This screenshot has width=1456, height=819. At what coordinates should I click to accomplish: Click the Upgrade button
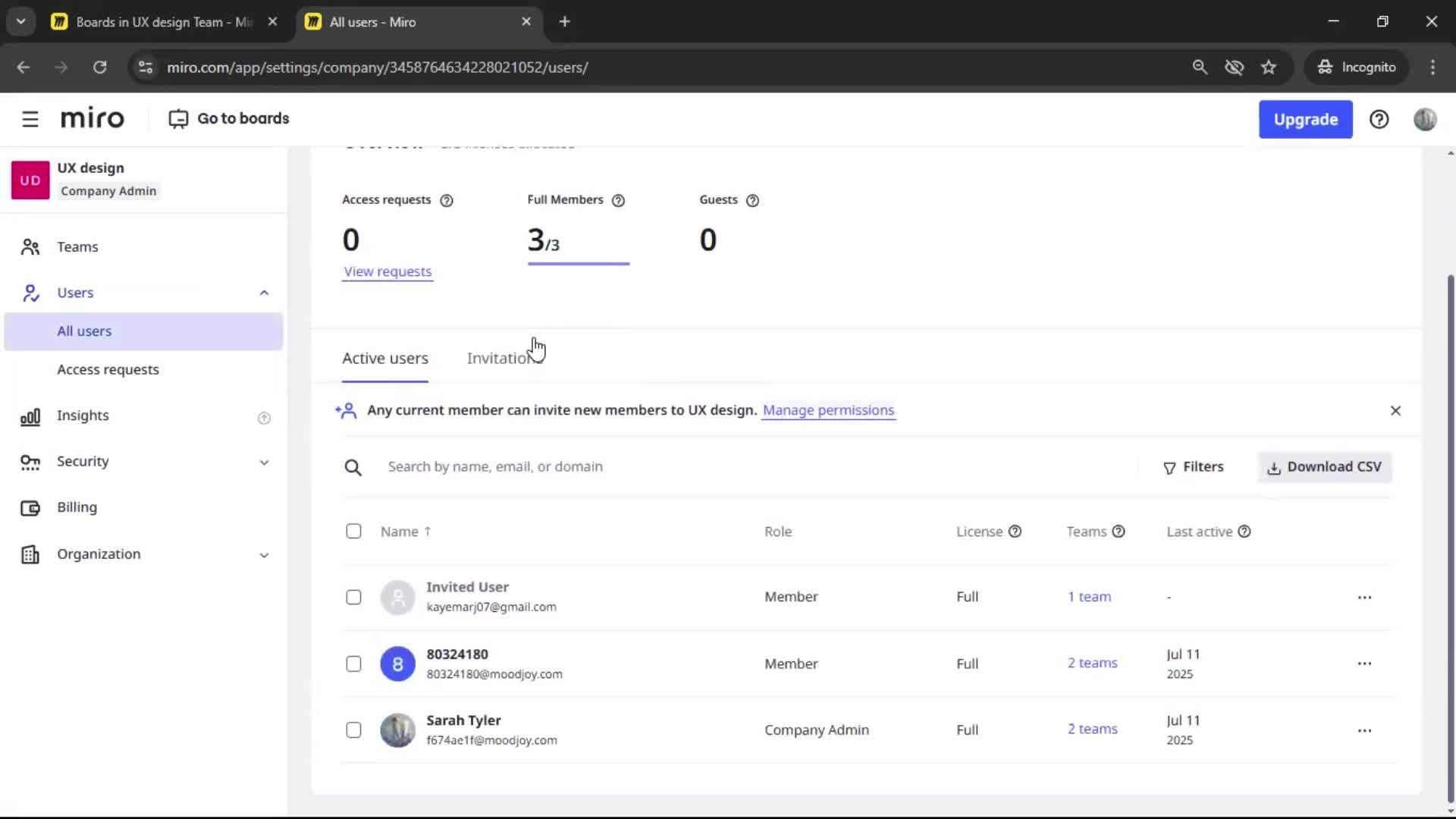pos(1305,119)
